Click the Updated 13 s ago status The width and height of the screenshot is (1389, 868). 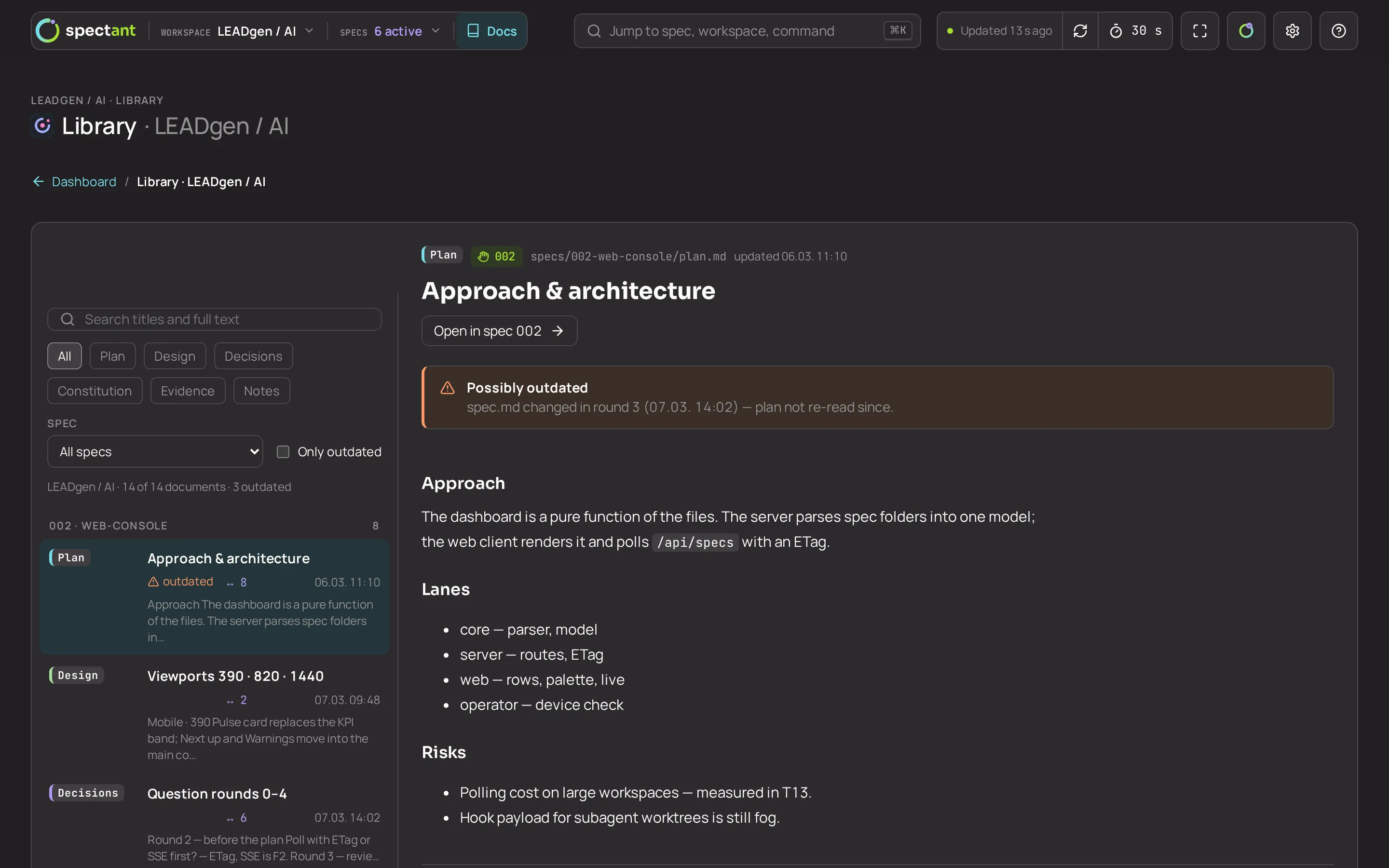click(999, 31)
